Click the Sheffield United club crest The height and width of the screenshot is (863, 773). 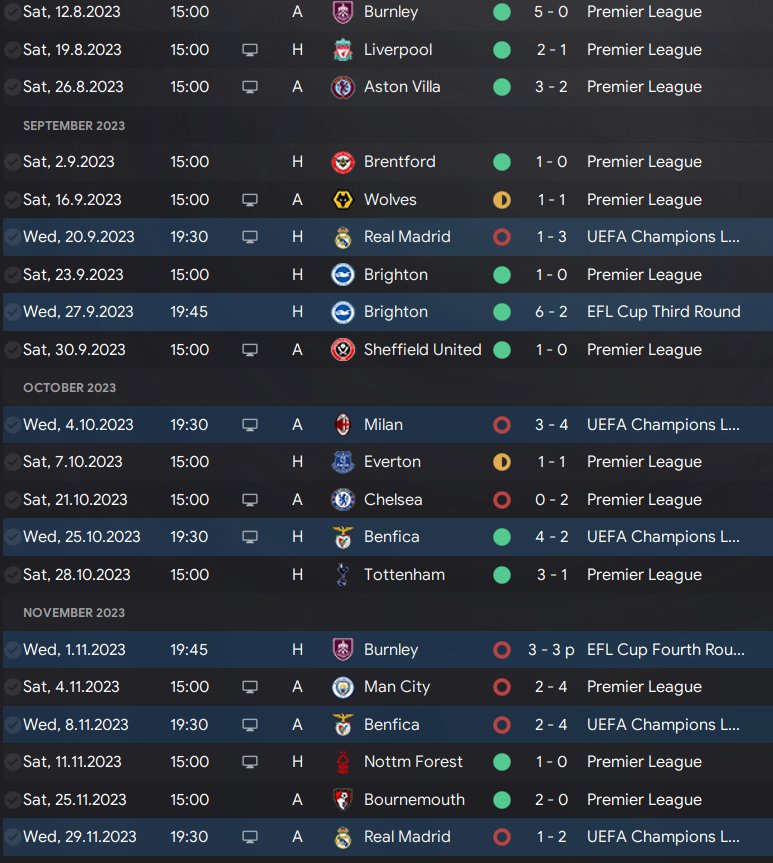343,350
